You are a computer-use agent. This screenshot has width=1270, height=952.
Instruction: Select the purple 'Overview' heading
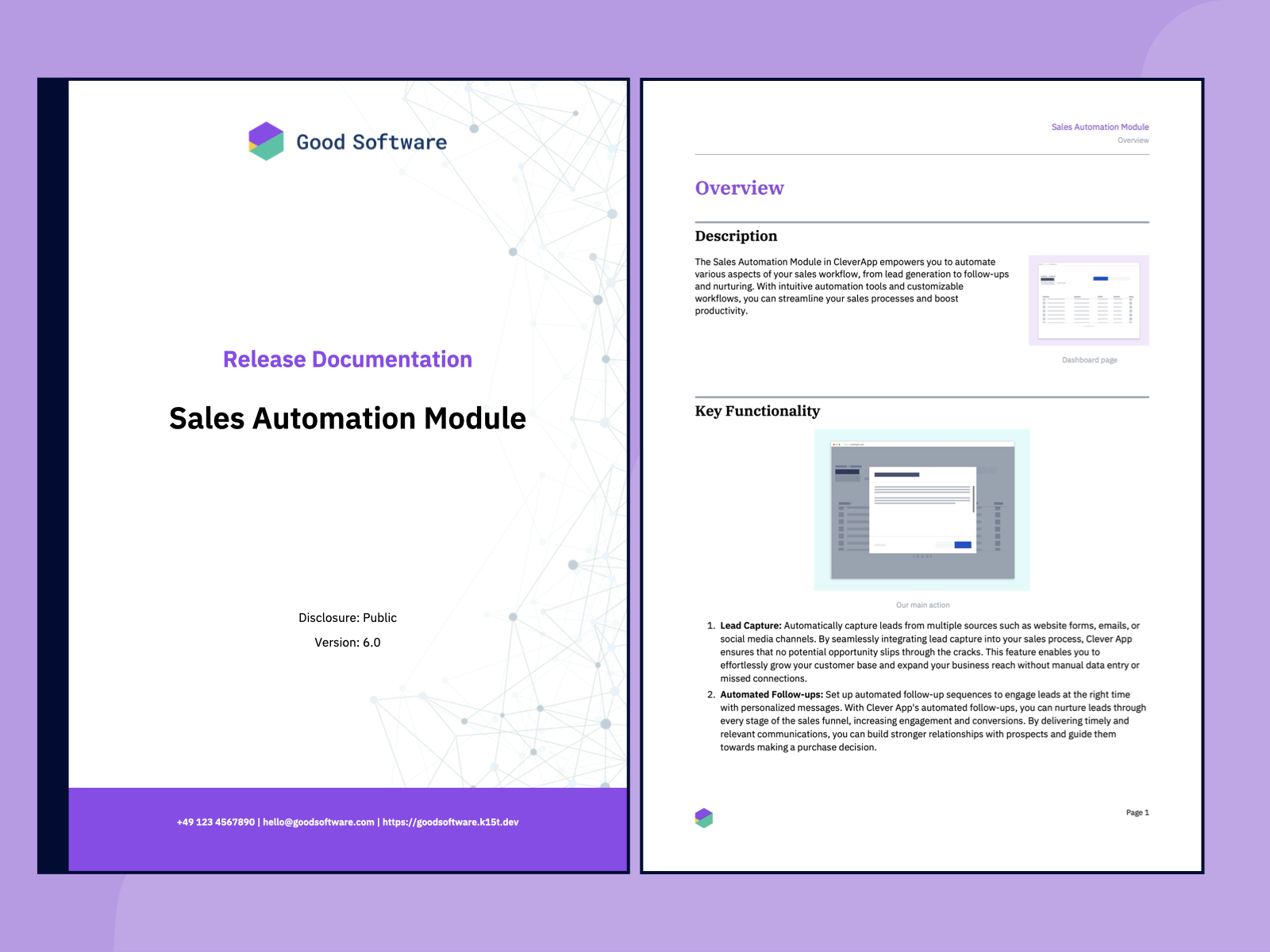[x=740, y=188]
